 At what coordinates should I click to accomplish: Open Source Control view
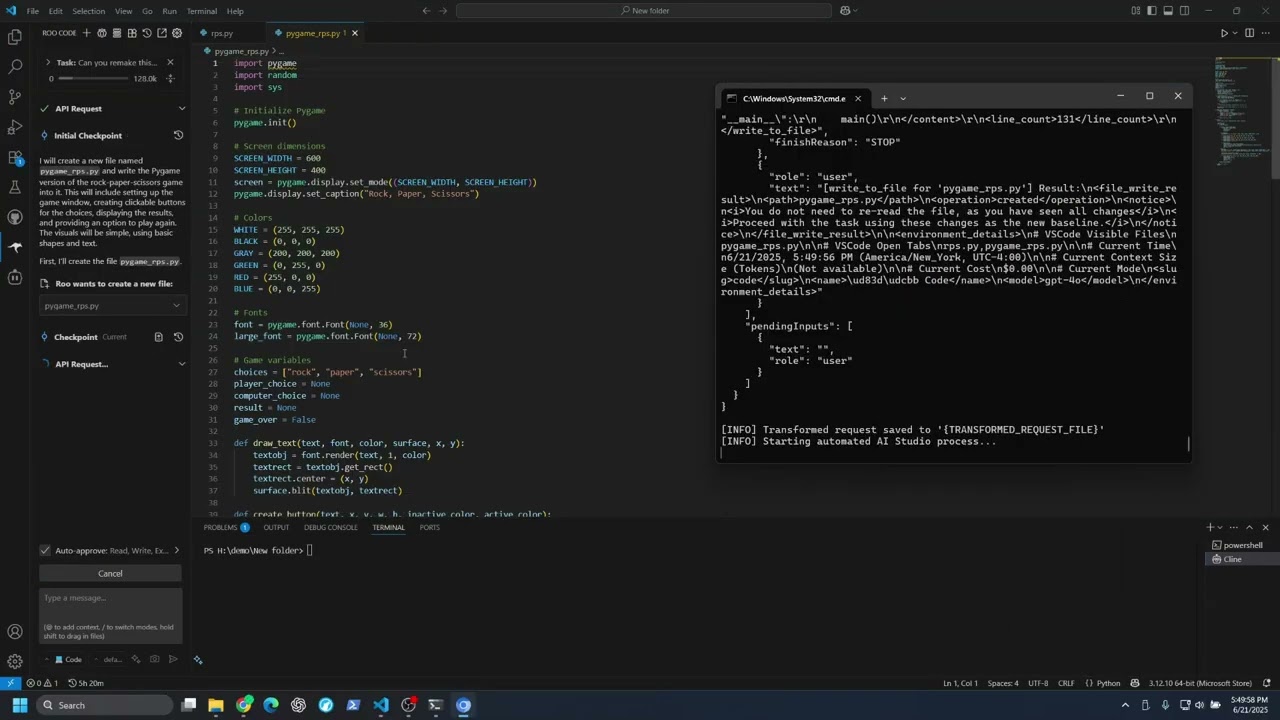click(x=15, y=97)
